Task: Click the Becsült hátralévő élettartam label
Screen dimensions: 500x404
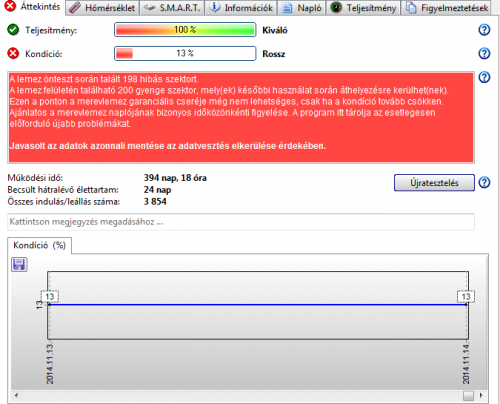Action: pos(63,190)
